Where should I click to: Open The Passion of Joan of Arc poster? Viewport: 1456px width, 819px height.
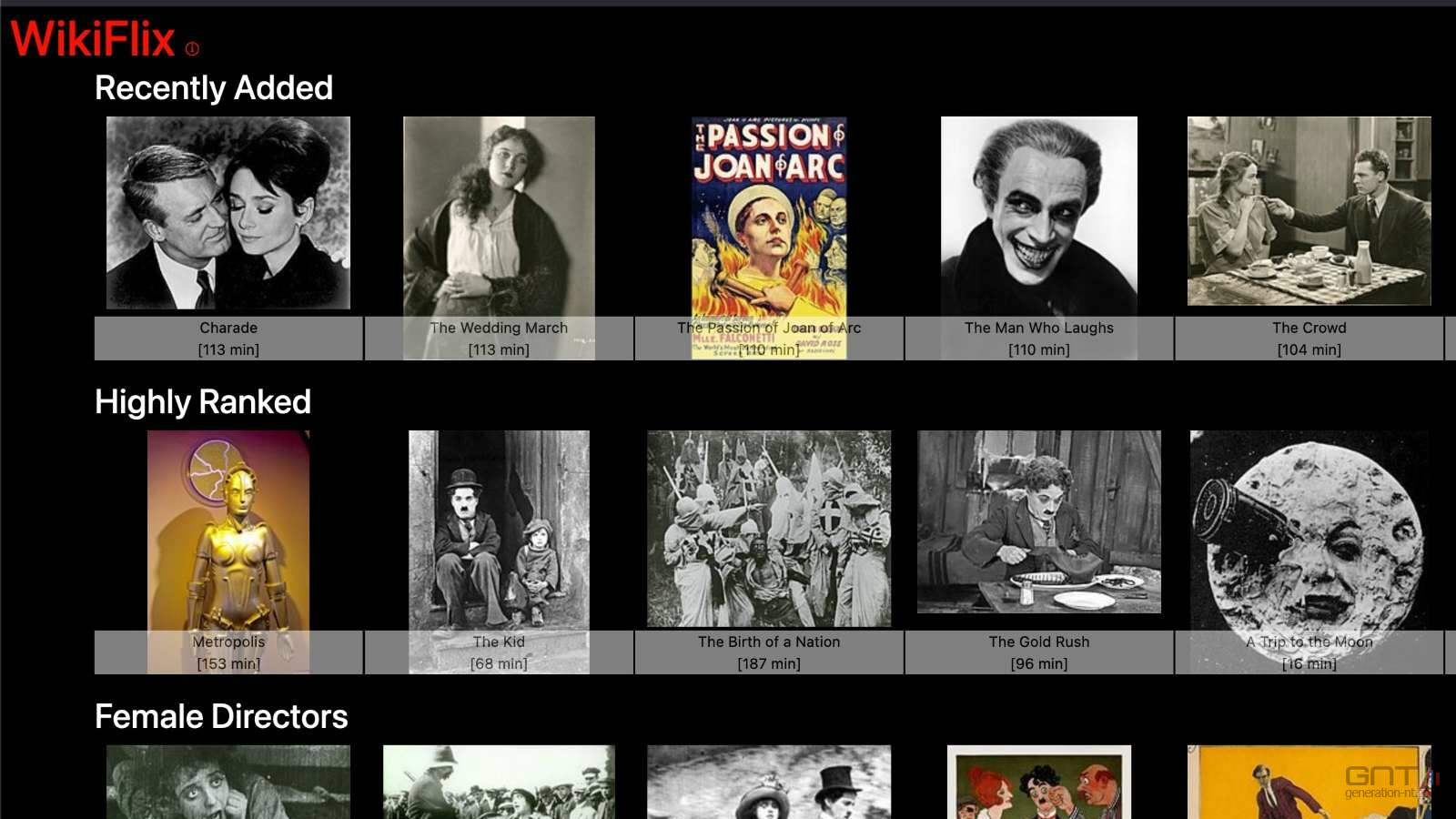point(769,218)
